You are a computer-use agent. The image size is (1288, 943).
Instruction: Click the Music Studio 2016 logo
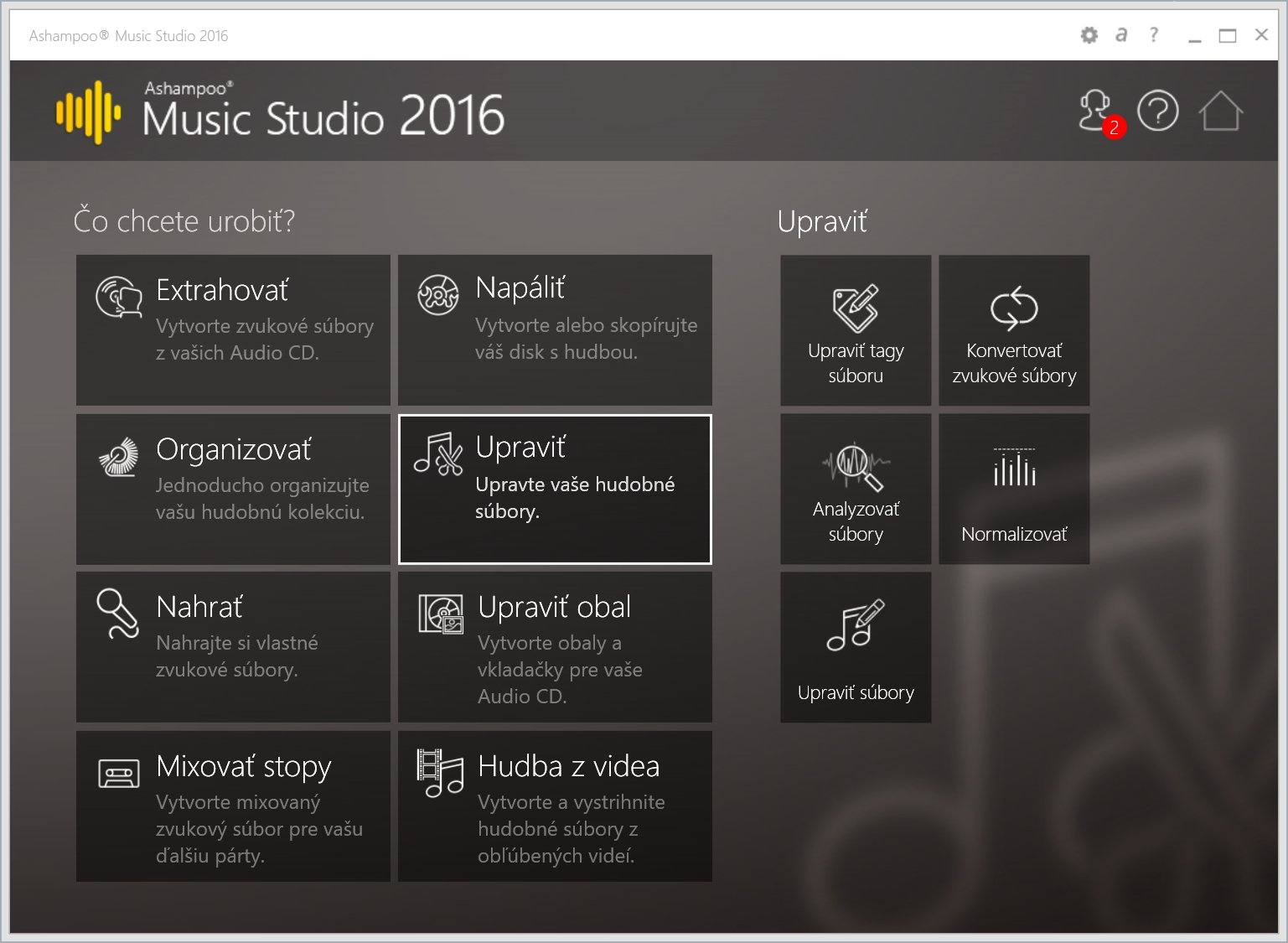[x=281, y=112]
